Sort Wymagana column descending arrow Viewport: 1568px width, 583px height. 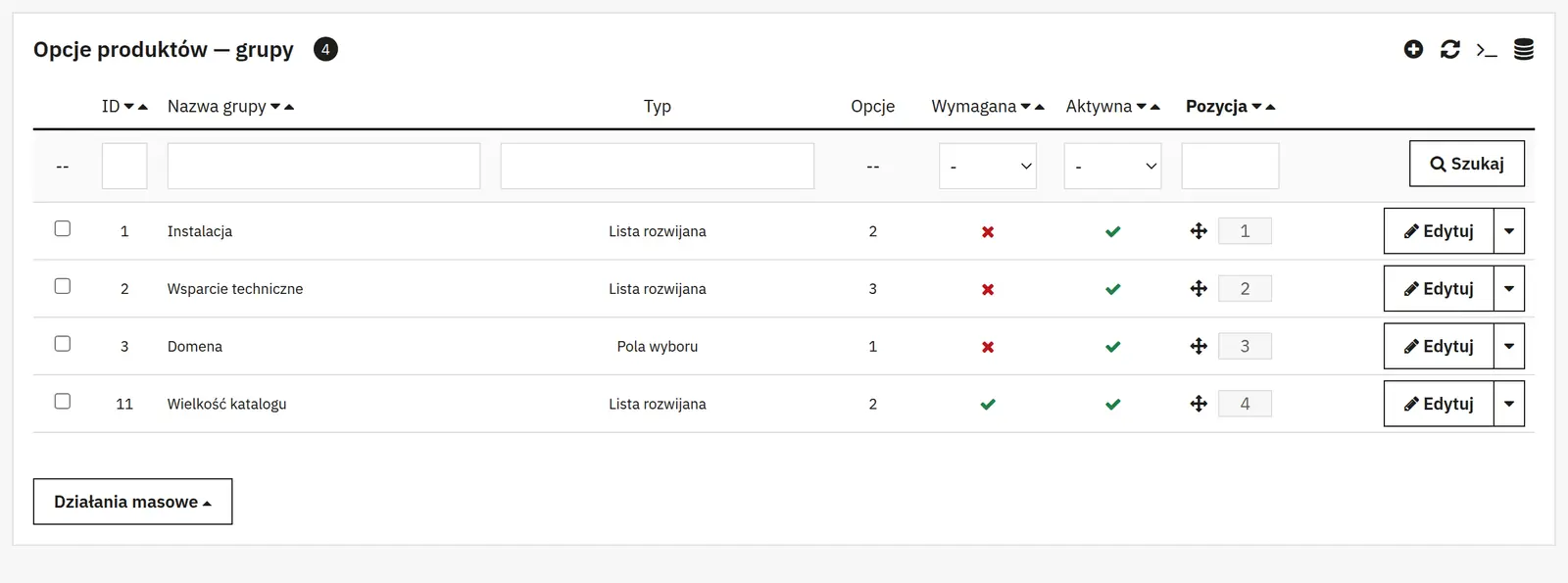coord(1026,107)
